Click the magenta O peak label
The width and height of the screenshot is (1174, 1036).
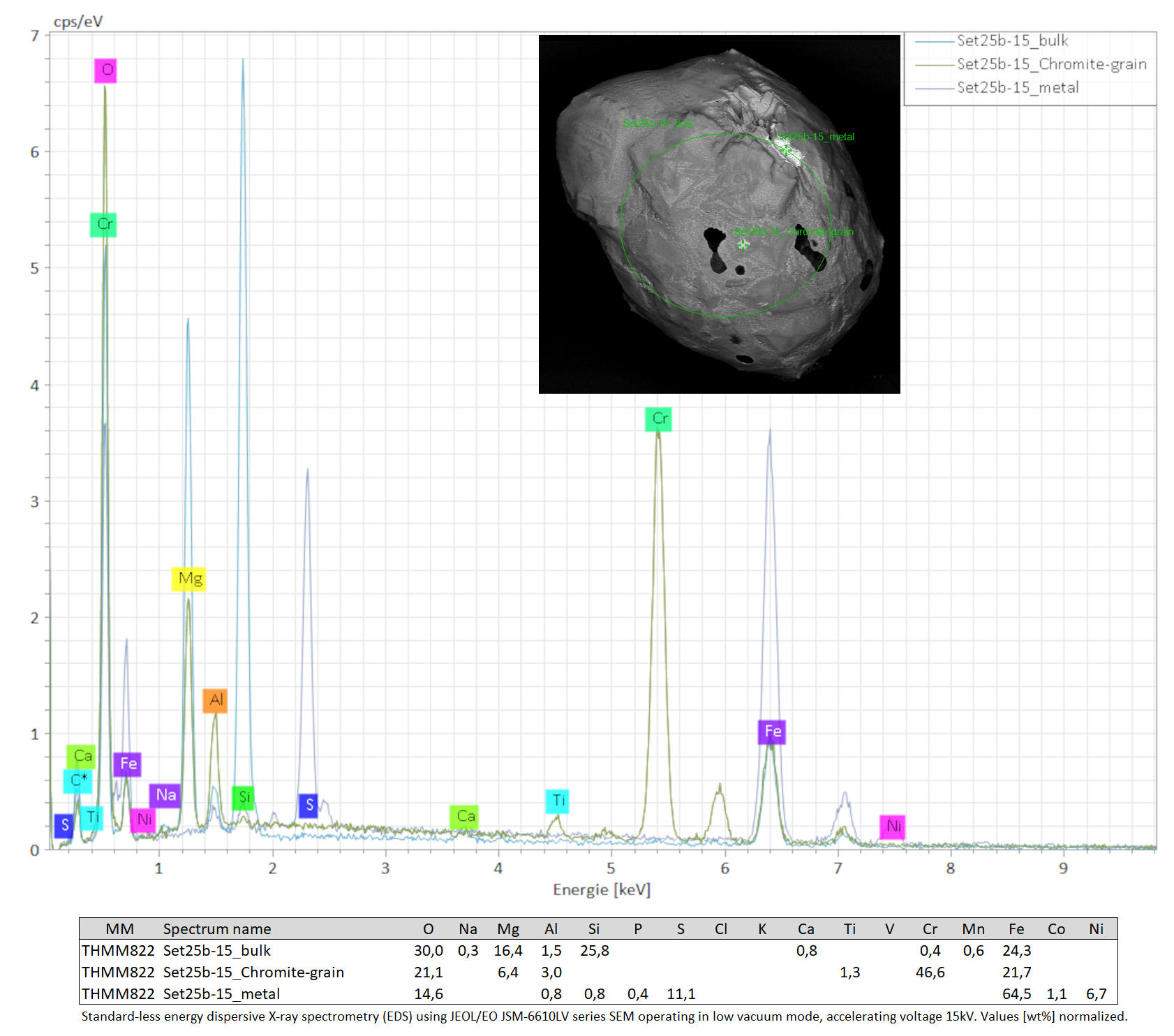pyautogui.click(x=105, y=71)
